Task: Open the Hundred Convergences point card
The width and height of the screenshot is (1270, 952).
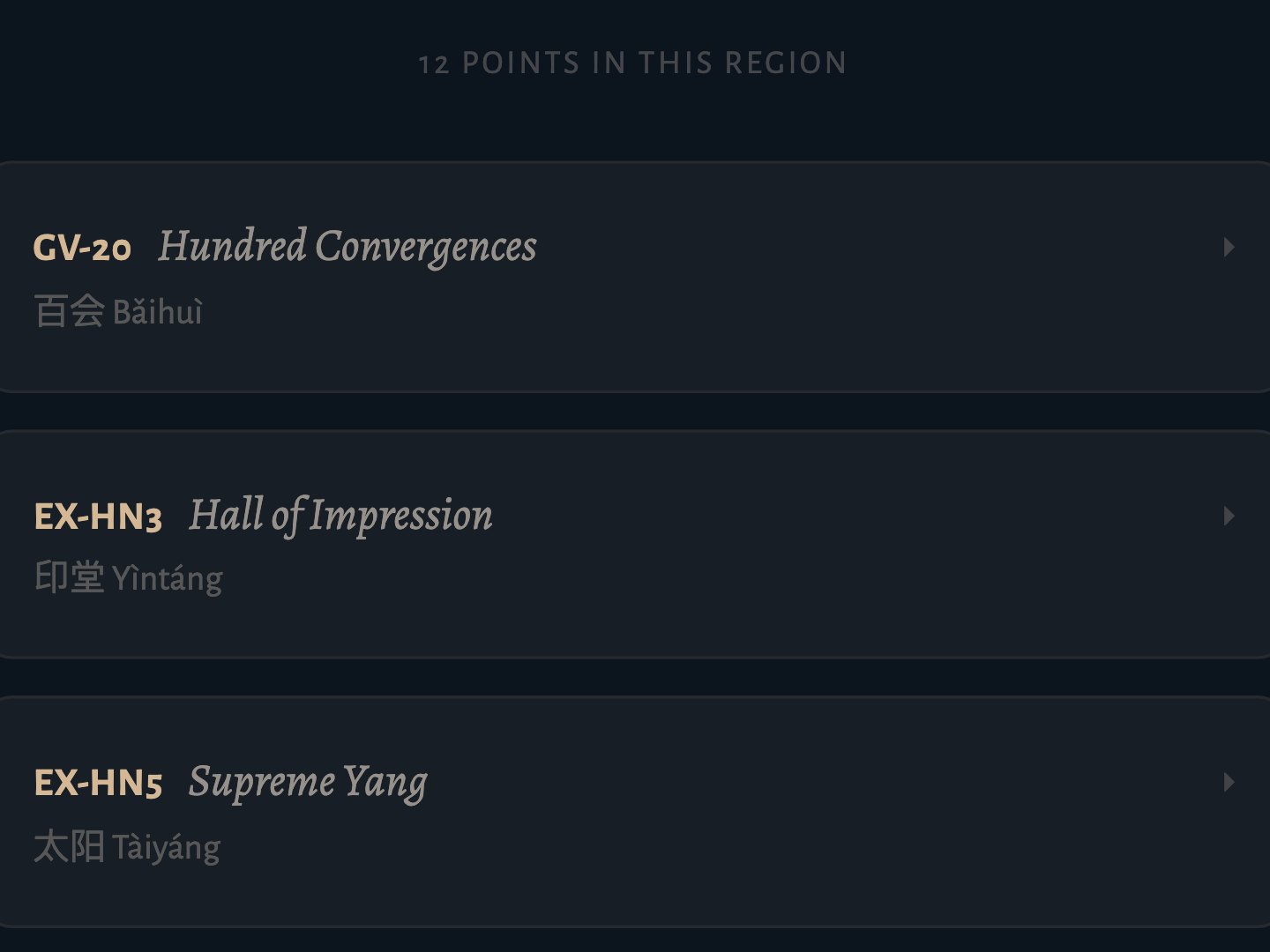Action: [x=631, y=277]
